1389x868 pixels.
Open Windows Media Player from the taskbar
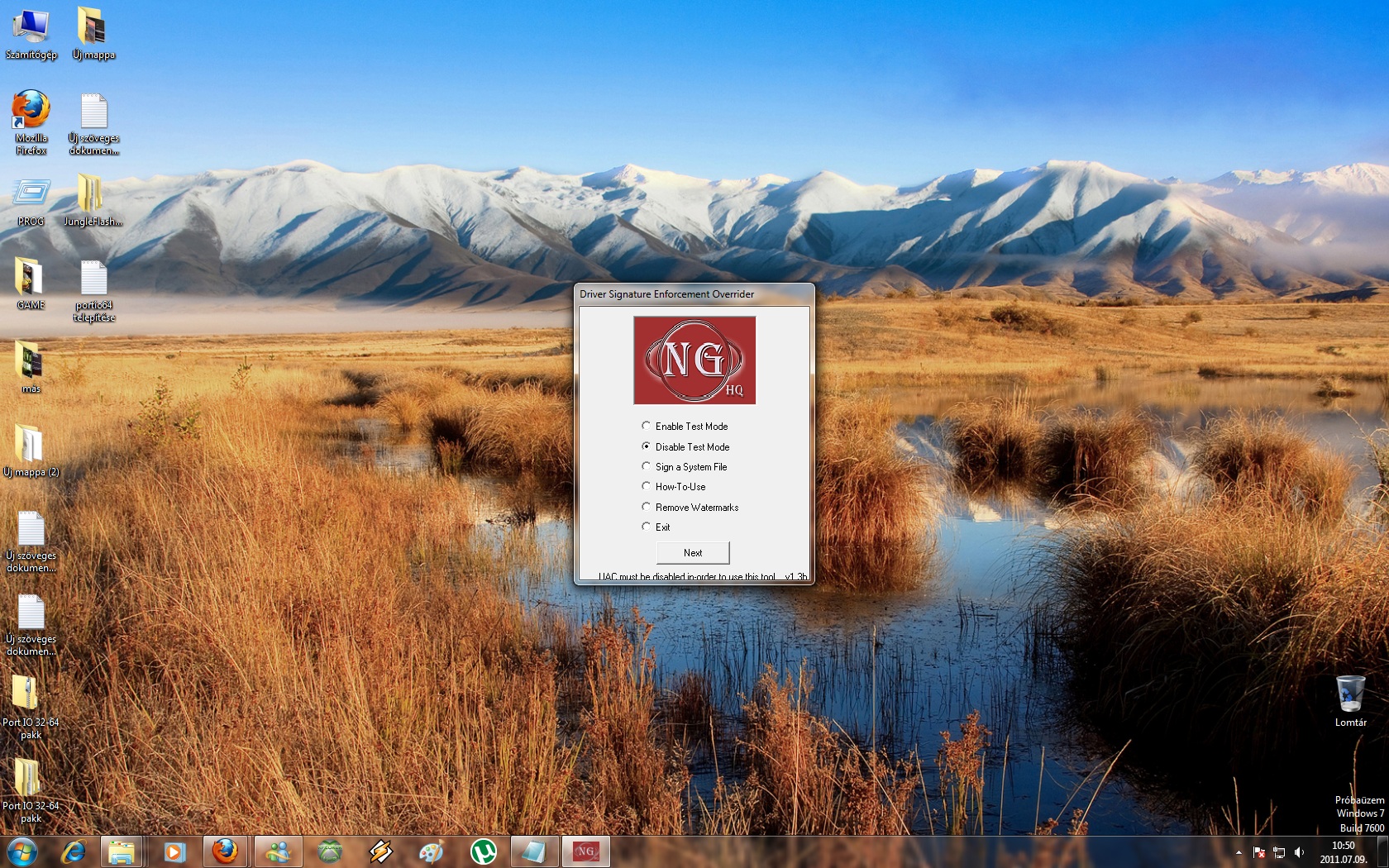[174, 851]
